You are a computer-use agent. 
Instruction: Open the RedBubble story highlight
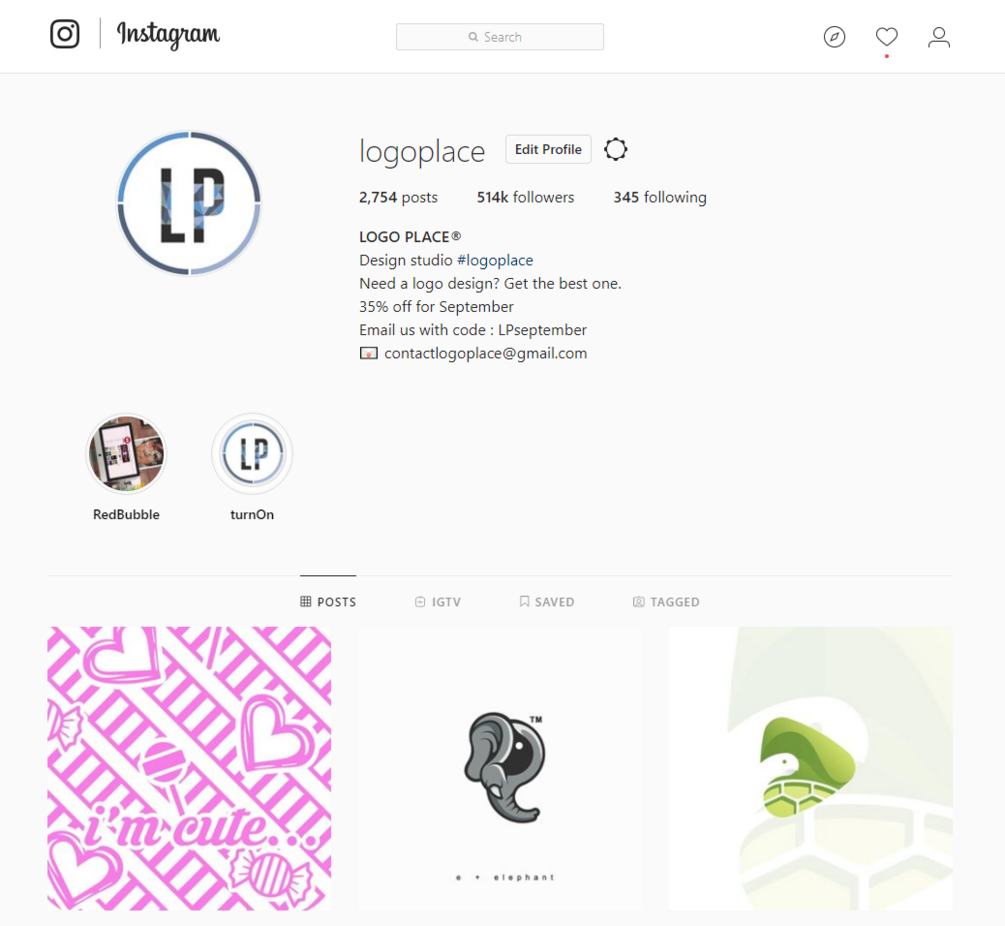(x=126, y=454)
